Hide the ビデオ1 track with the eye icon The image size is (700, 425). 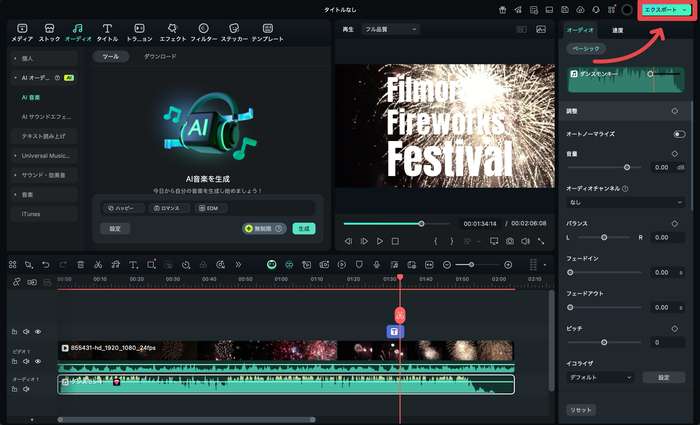tap(38, 361)
